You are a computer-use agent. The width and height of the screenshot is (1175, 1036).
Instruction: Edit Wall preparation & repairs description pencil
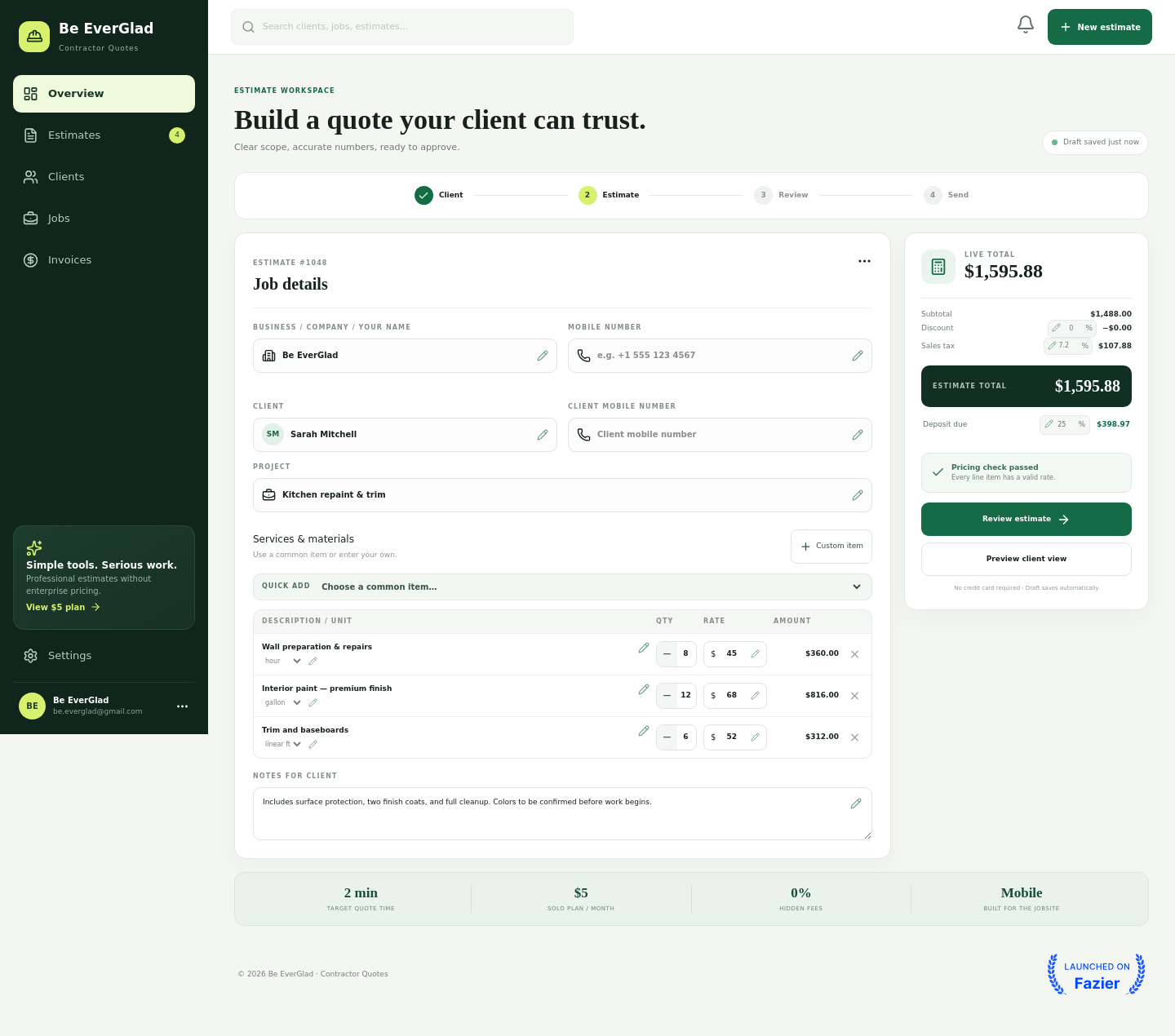click(x=644, y=648)
